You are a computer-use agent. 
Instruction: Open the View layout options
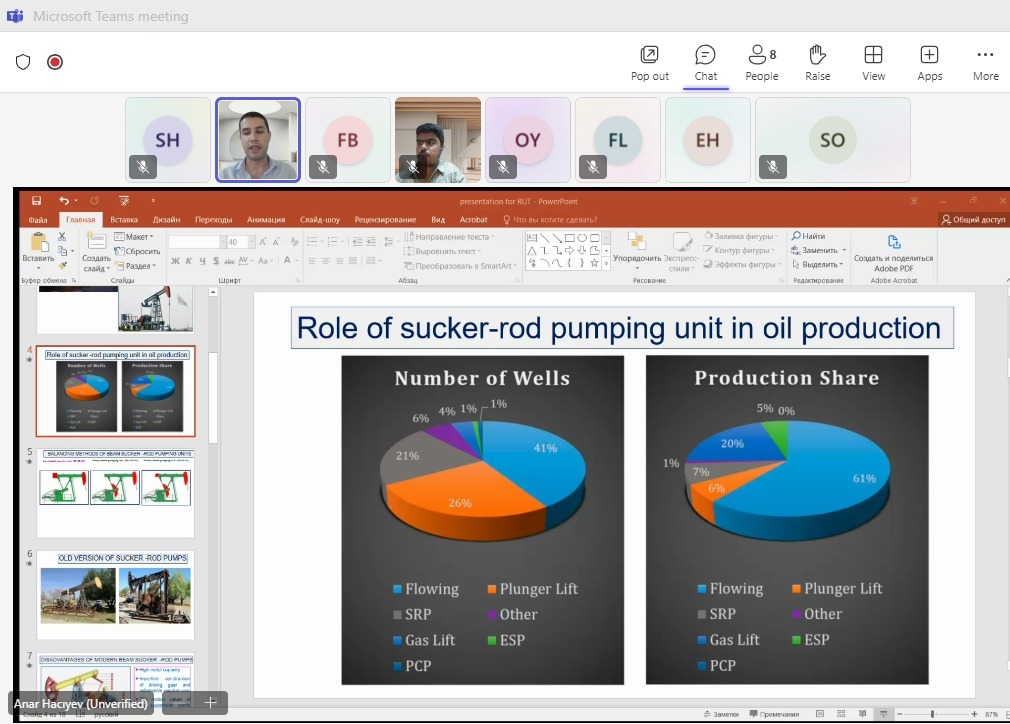coord(873,62)
